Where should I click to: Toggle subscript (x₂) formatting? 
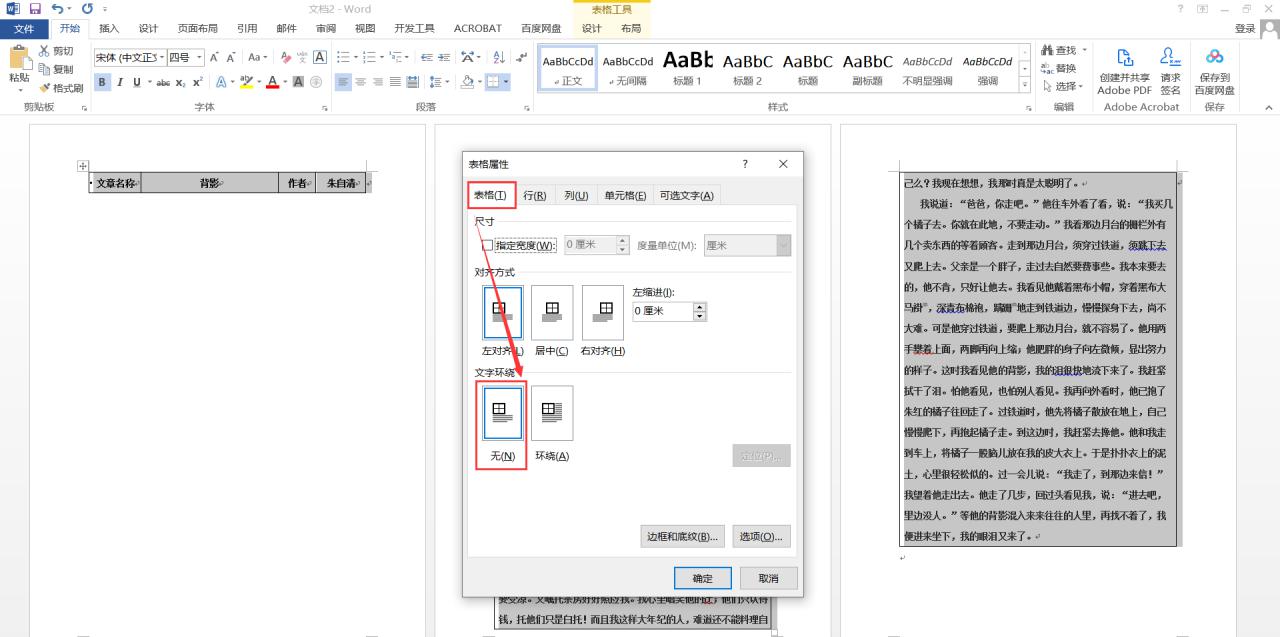coord(181,82)
